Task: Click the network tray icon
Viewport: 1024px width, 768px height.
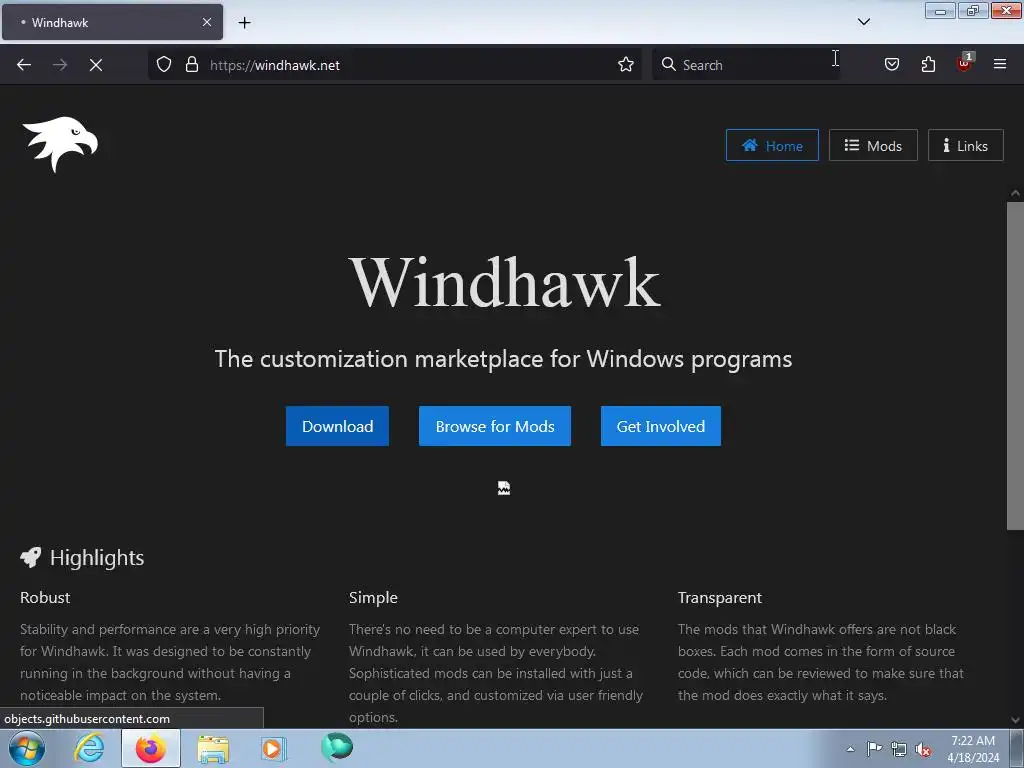Action: point(899,749)
